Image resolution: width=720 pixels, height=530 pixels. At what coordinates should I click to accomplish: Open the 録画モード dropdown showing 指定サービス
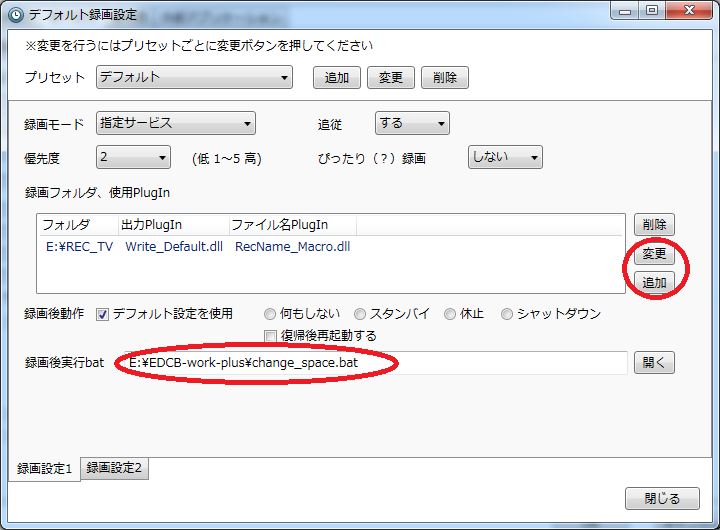[175, 123]
